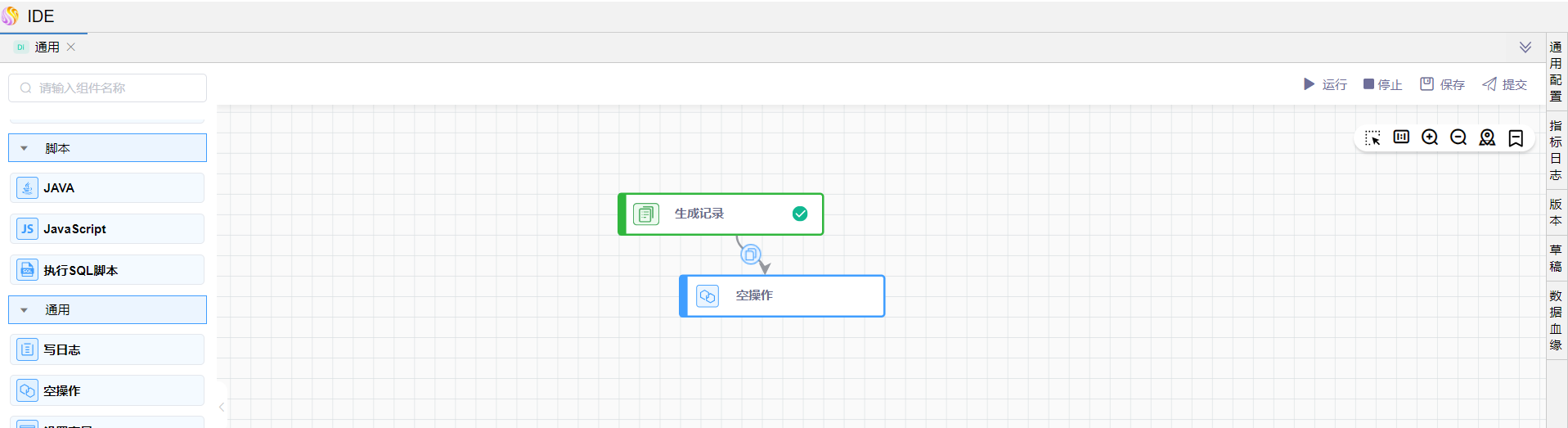Expand the double-chevron dropdown at tab bar right
Screen dimensions: 1568x428
click(x=1525, y=47)
